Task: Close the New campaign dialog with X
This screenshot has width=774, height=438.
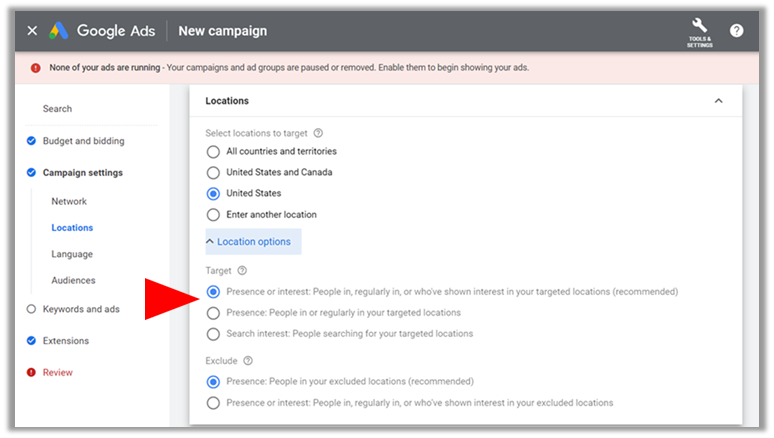Action: 32,31
